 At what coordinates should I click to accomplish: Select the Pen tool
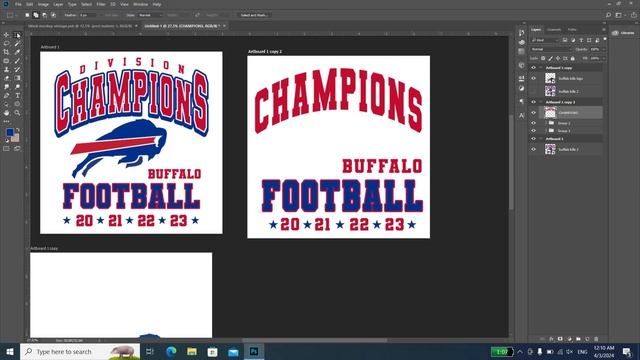click(6, 95)
